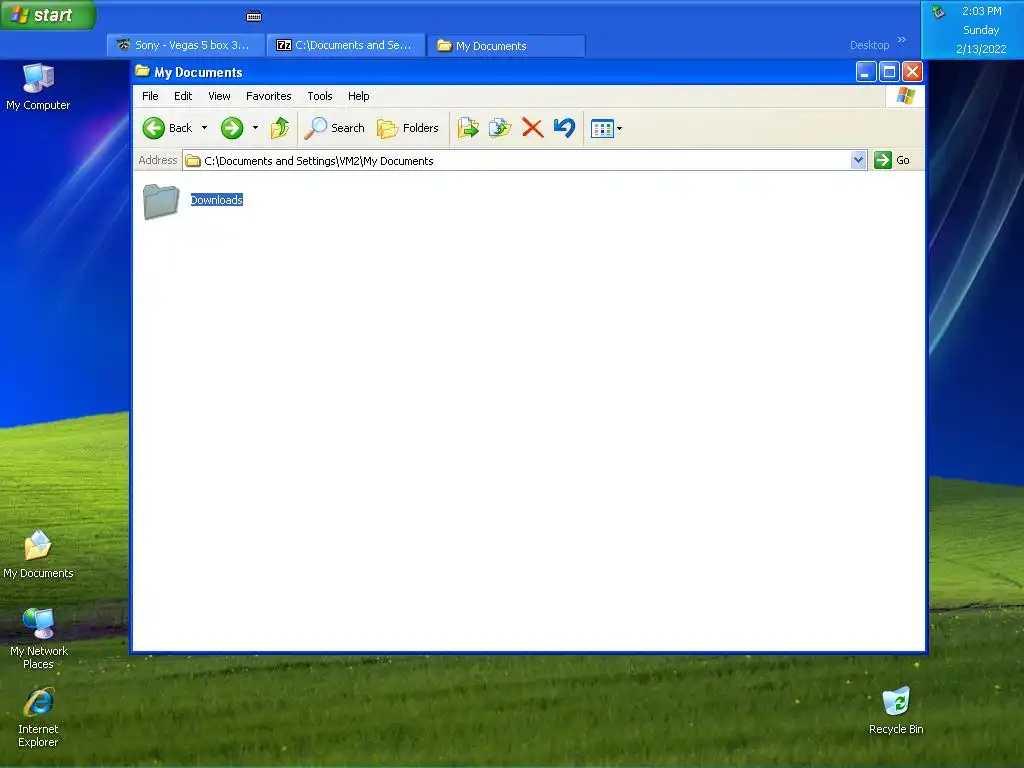Click the system tray icon near clock
This screenshot has height=768, width=1024.
(938, 11)
